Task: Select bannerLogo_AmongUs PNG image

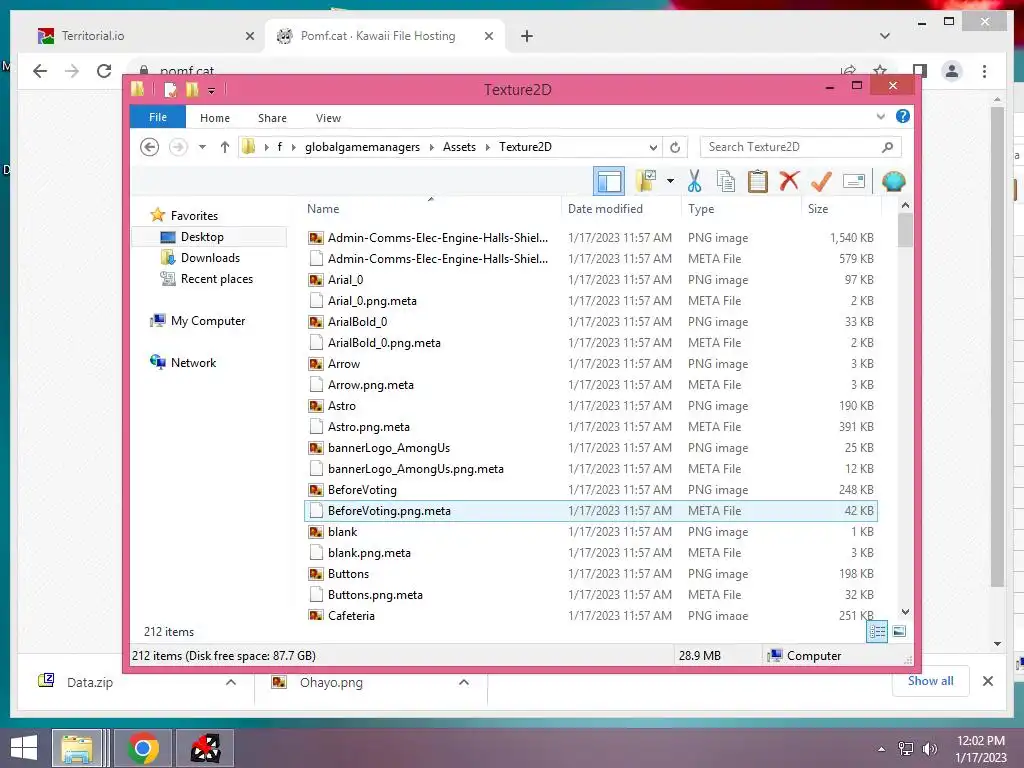Action: [590, 447]
